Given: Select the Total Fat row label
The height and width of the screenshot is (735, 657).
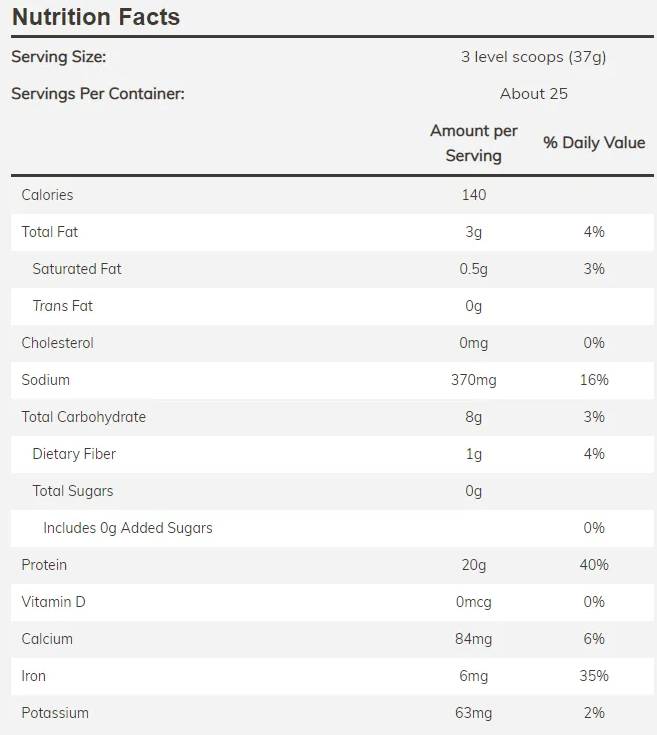Looking at the screenshot, I should point(50,232).
